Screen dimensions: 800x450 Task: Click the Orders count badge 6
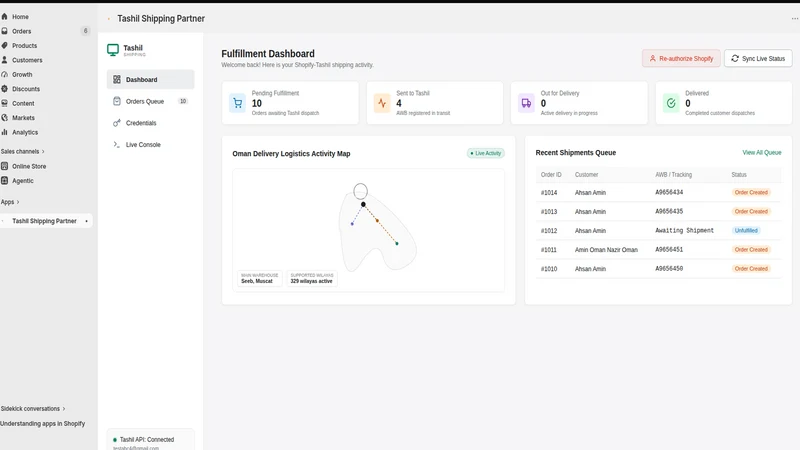tap(85, 31)
